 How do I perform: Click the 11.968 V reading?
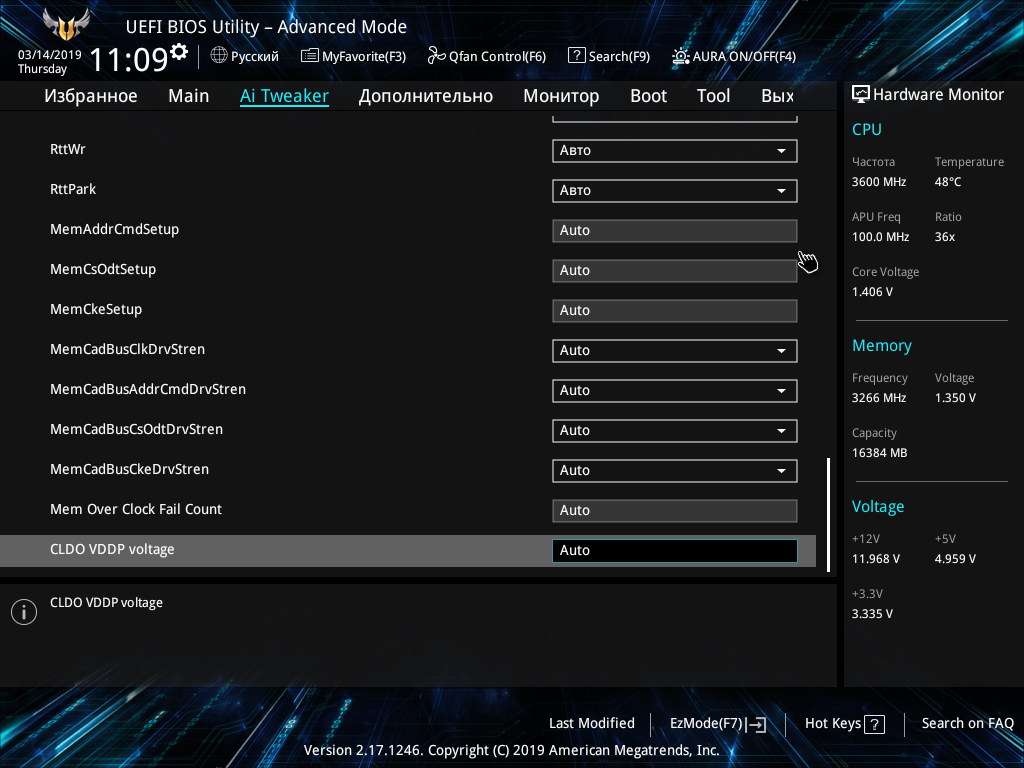click(x=876, y=559)
